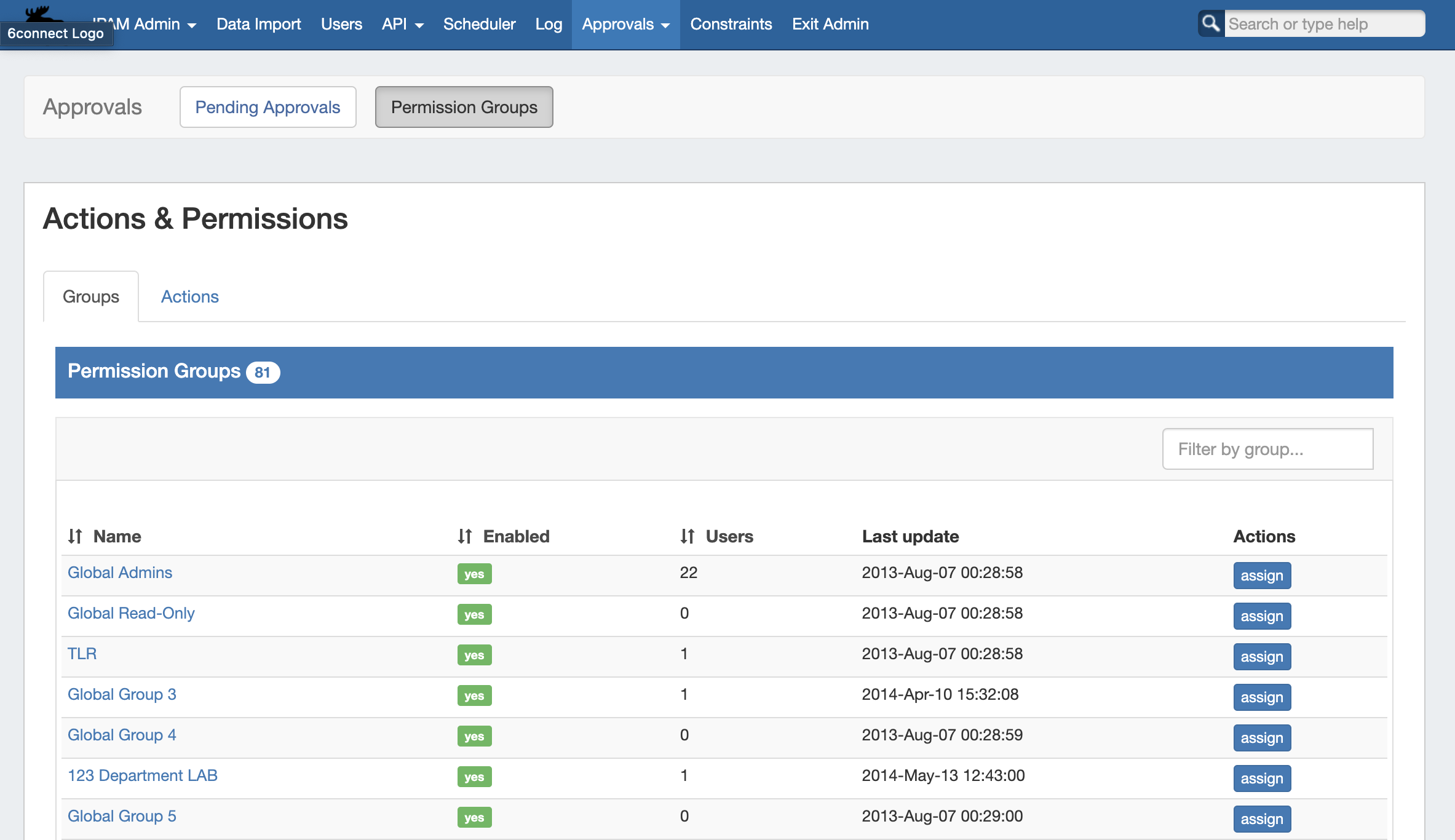The width and height of the screenshot is (1455, 840).
Task: Open the Scheduler menu item
Action: [x=479, y=25]
